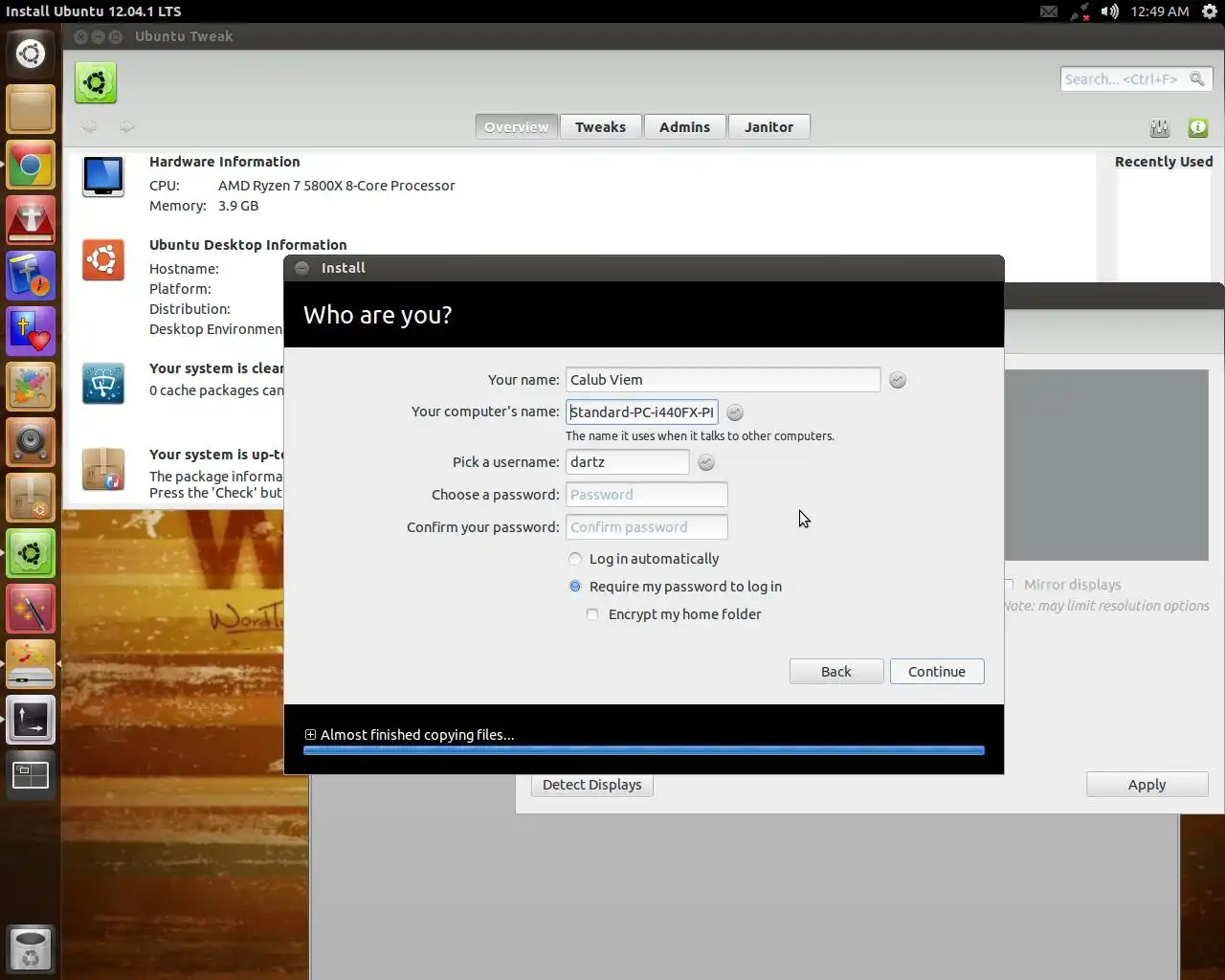Screen dimensions: 1225x980
Task: Switch to the Overview tab
Action: [516, 126]
